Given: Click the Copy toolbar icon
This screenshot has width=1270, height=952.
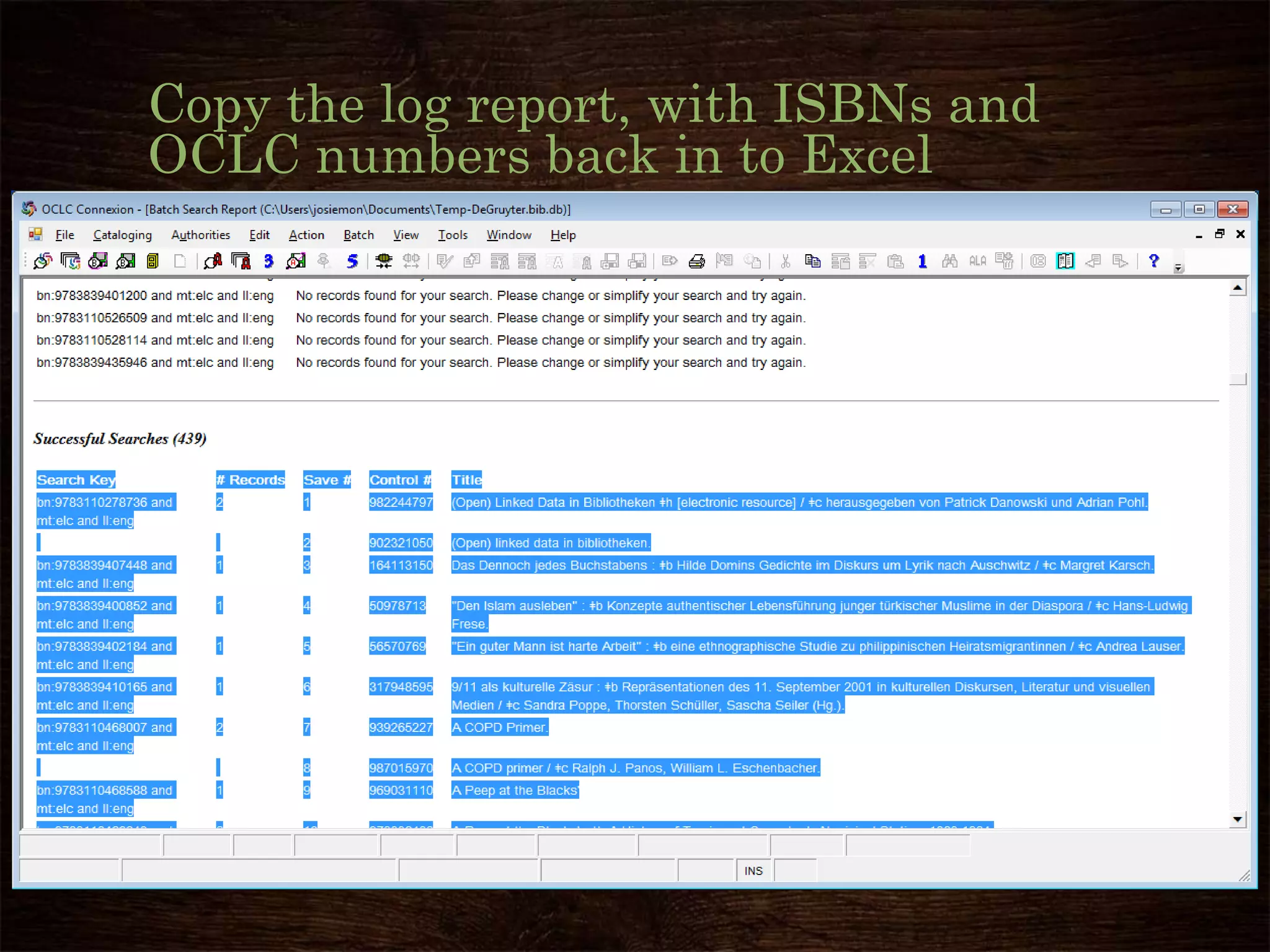Looking at the screenshot, I should (x=812, y=261).
